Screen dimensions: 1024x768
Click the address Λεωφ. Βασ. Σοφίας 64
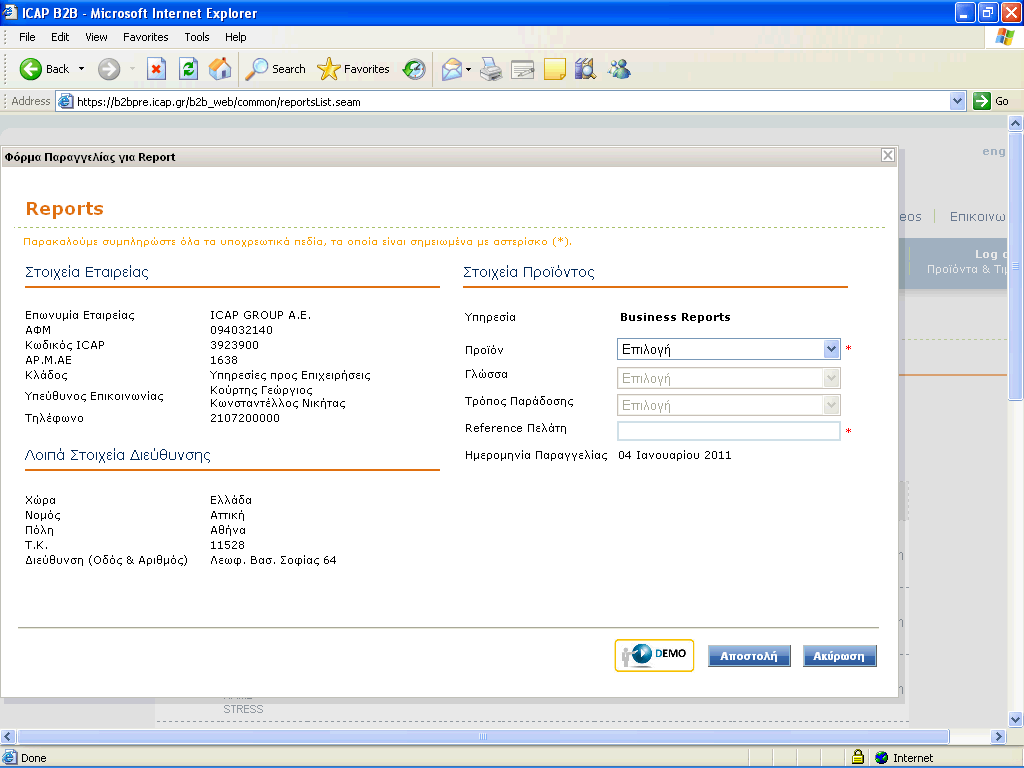(273, 560)
